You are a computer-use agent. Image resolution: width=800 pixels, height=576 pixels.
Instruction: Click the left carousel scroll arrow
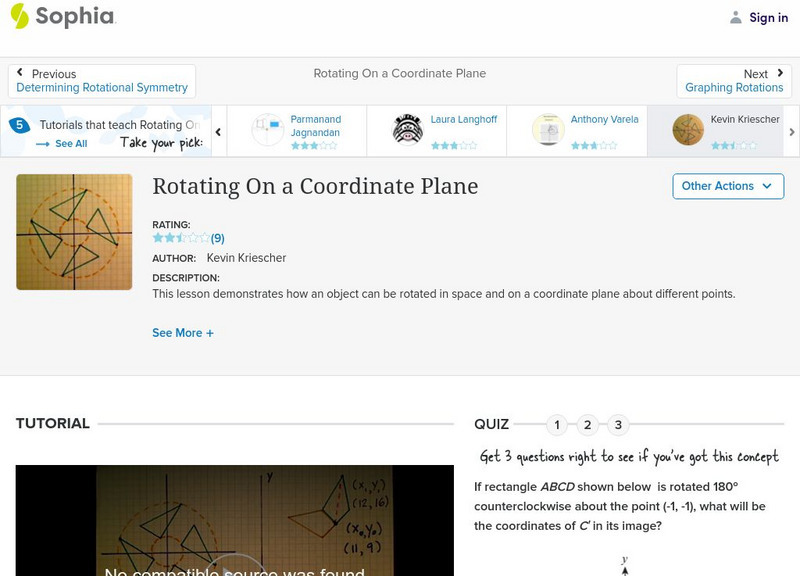coord(218,131)
